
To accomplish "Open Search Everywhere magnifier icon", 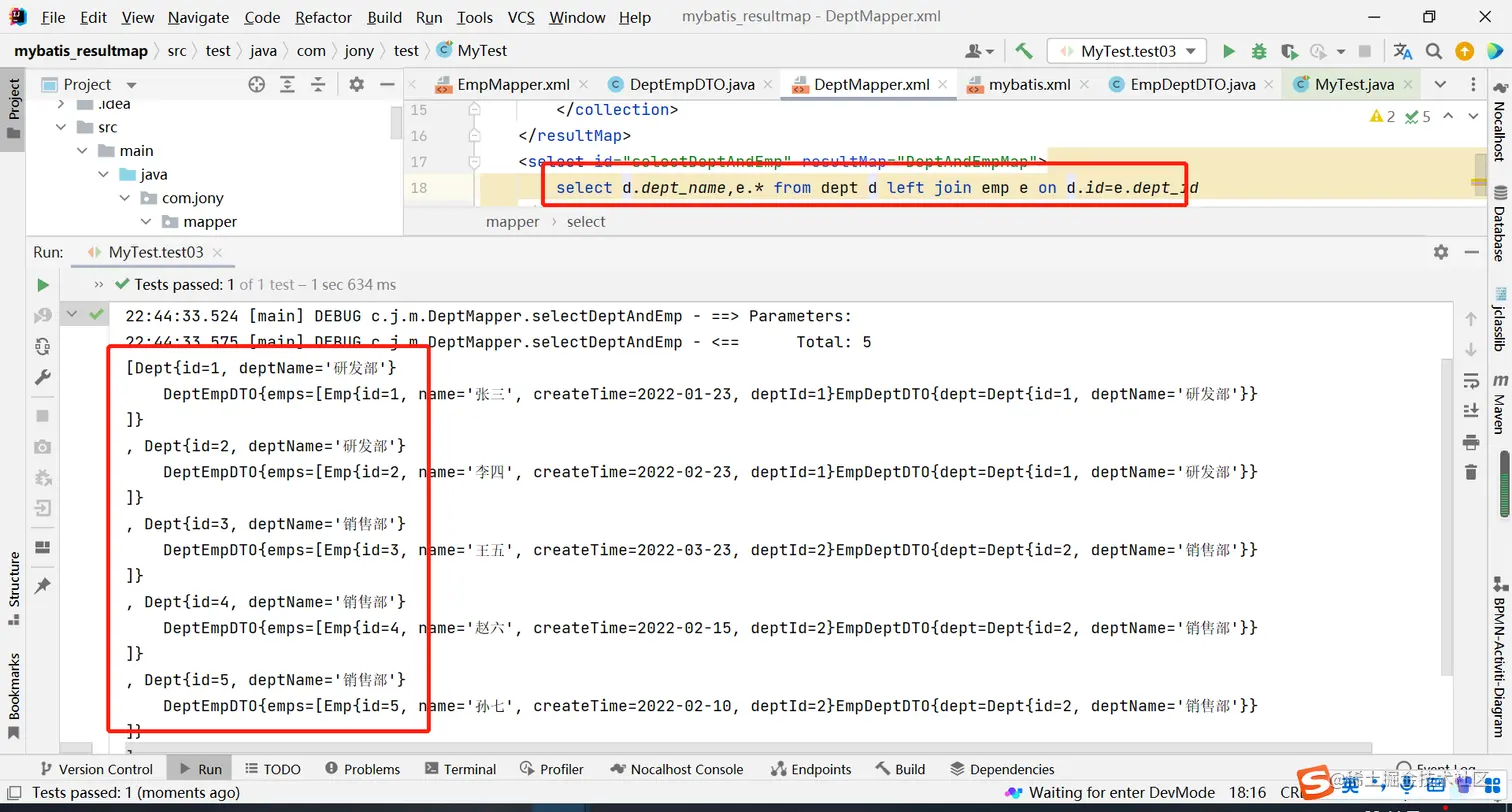I will click(x=1434, y=51).
